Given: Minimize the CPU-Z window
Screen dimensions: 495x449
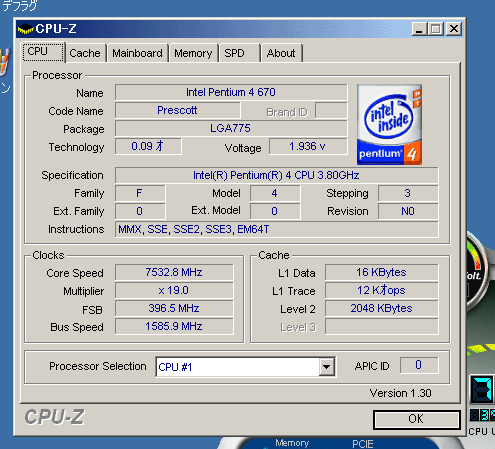Looking at the screenshot, I should [x=419, y=29].
